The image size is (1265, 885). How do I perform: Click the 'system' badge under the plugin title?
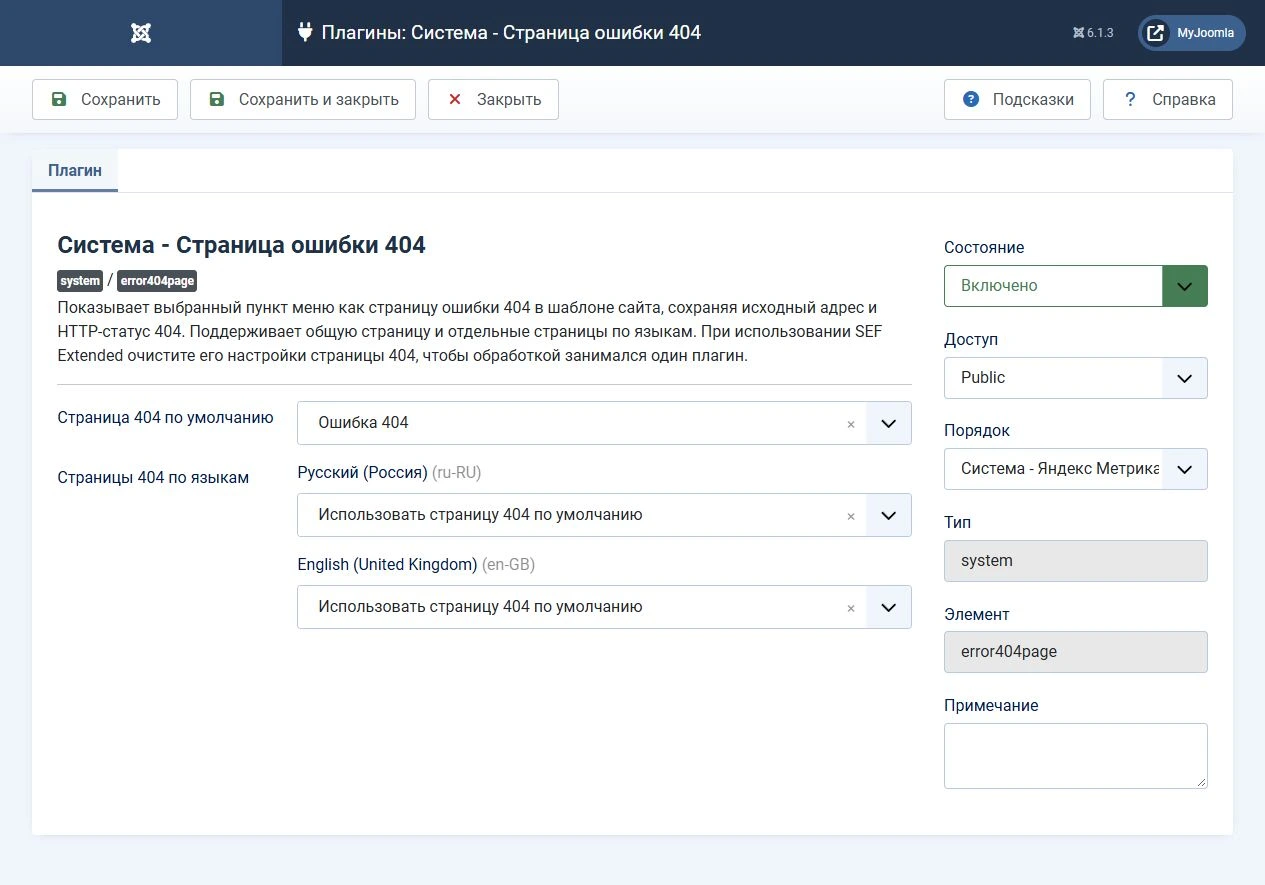80,281
